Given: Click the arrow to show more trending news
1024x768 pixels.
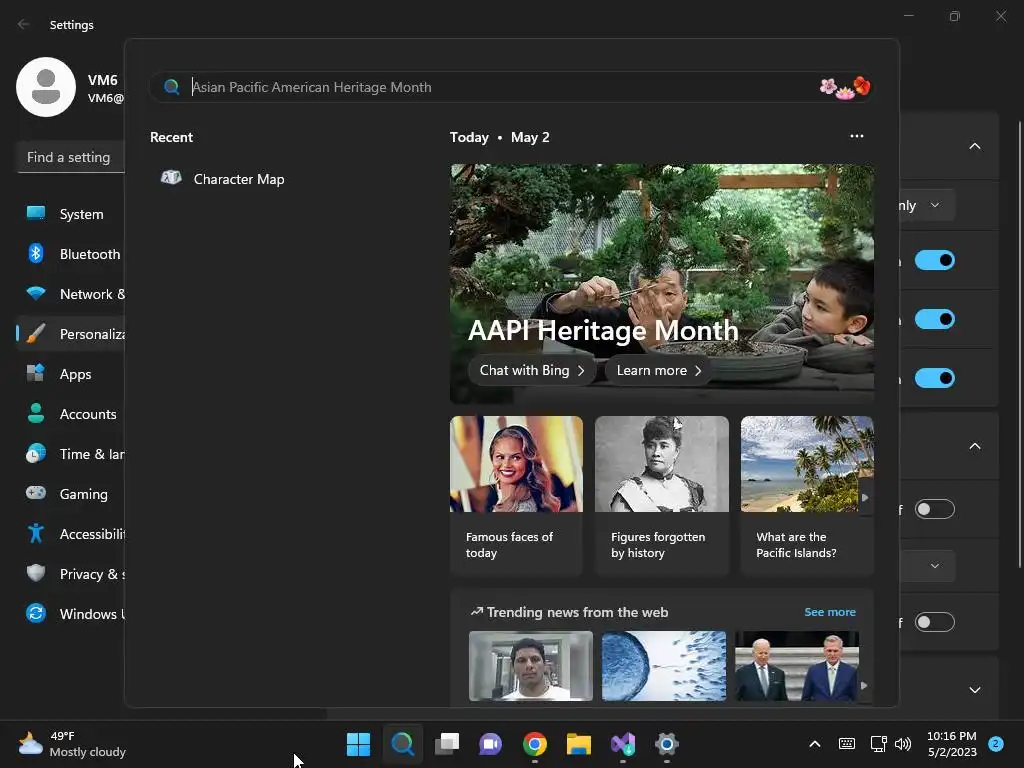Looking at the screenshot, I should point(864,686).
